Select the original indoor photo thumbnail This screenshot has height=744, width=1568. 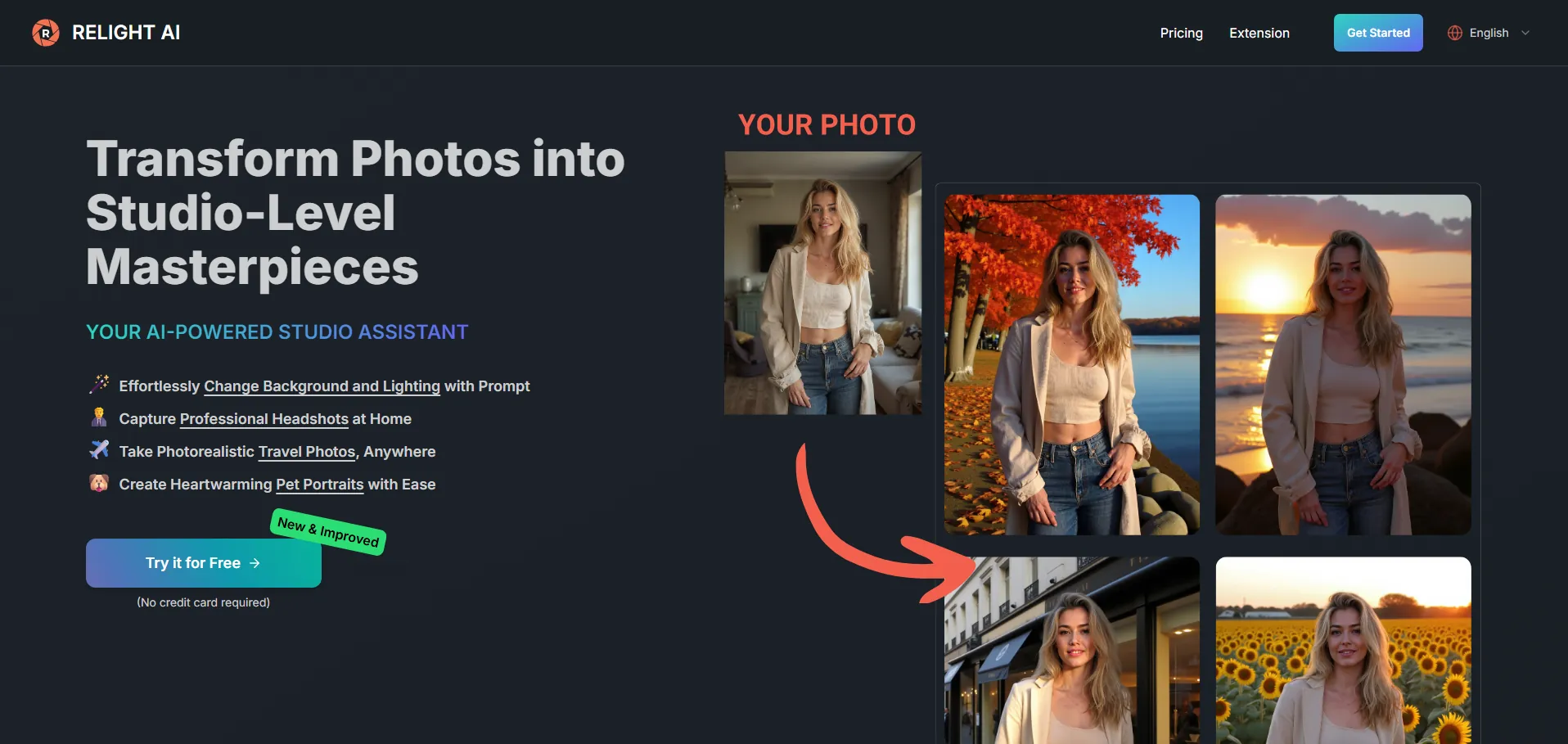click(822, 282)
